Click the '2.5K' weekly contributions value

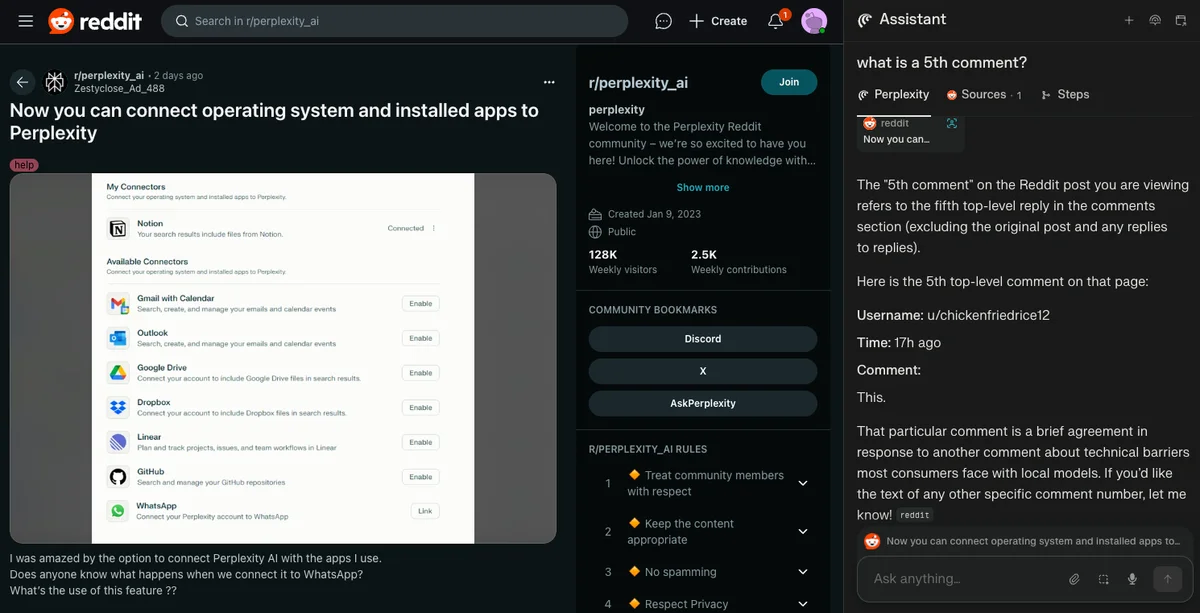pyautogui.click(x=704, y=255)
